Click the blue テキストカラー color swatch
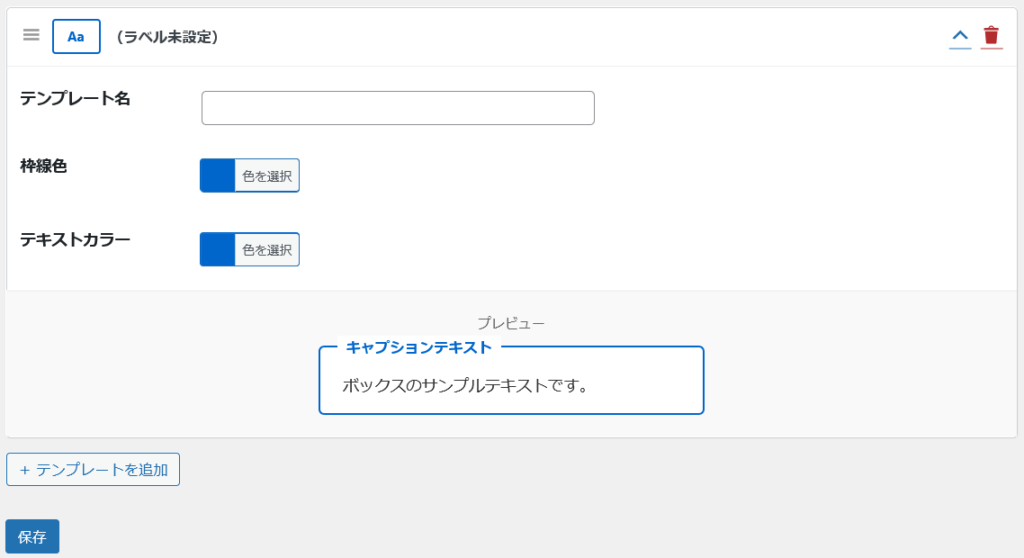Image resolution: width=1024 pixels, height=558 pixels. tap(218, 249)
